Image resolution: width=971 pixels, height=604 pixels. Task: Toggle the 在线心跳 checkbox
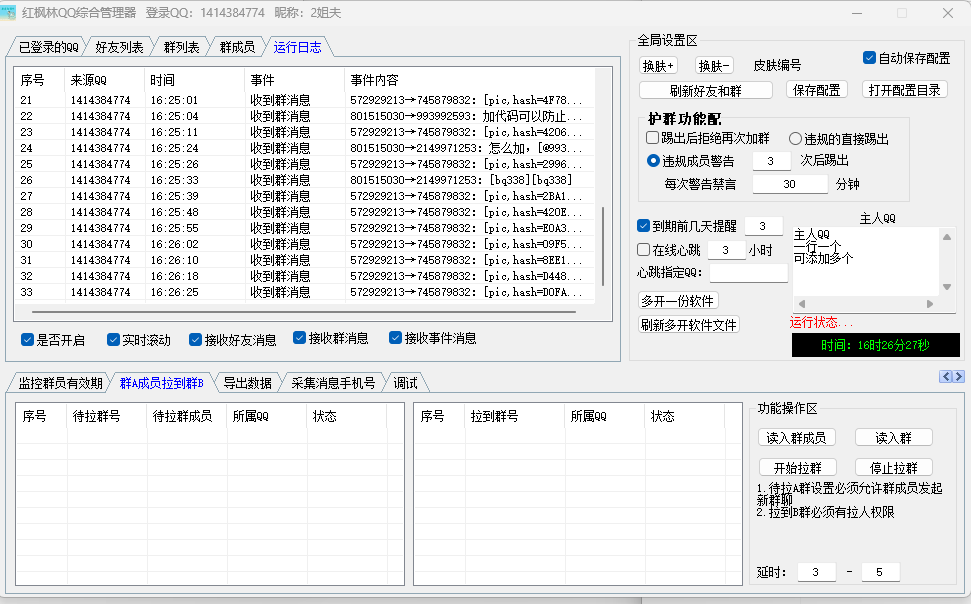pos(644,250)
